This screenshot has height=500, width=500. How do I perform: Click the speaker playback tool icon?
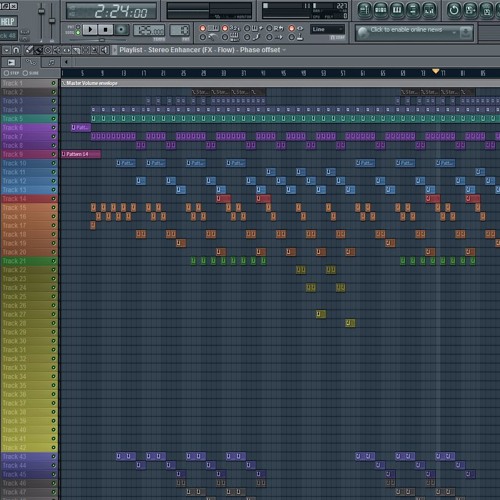coord(104,50)
